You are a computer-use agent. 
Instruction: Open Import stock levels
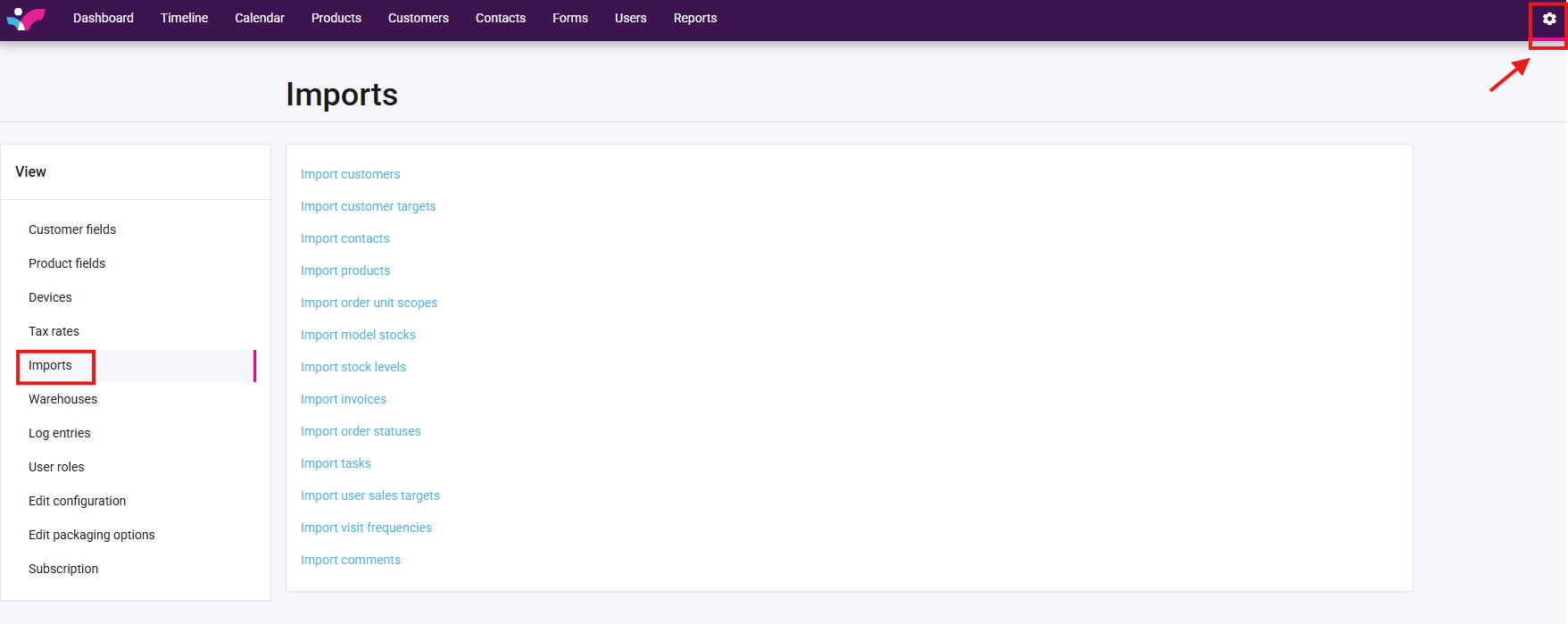tap(353, 367)
